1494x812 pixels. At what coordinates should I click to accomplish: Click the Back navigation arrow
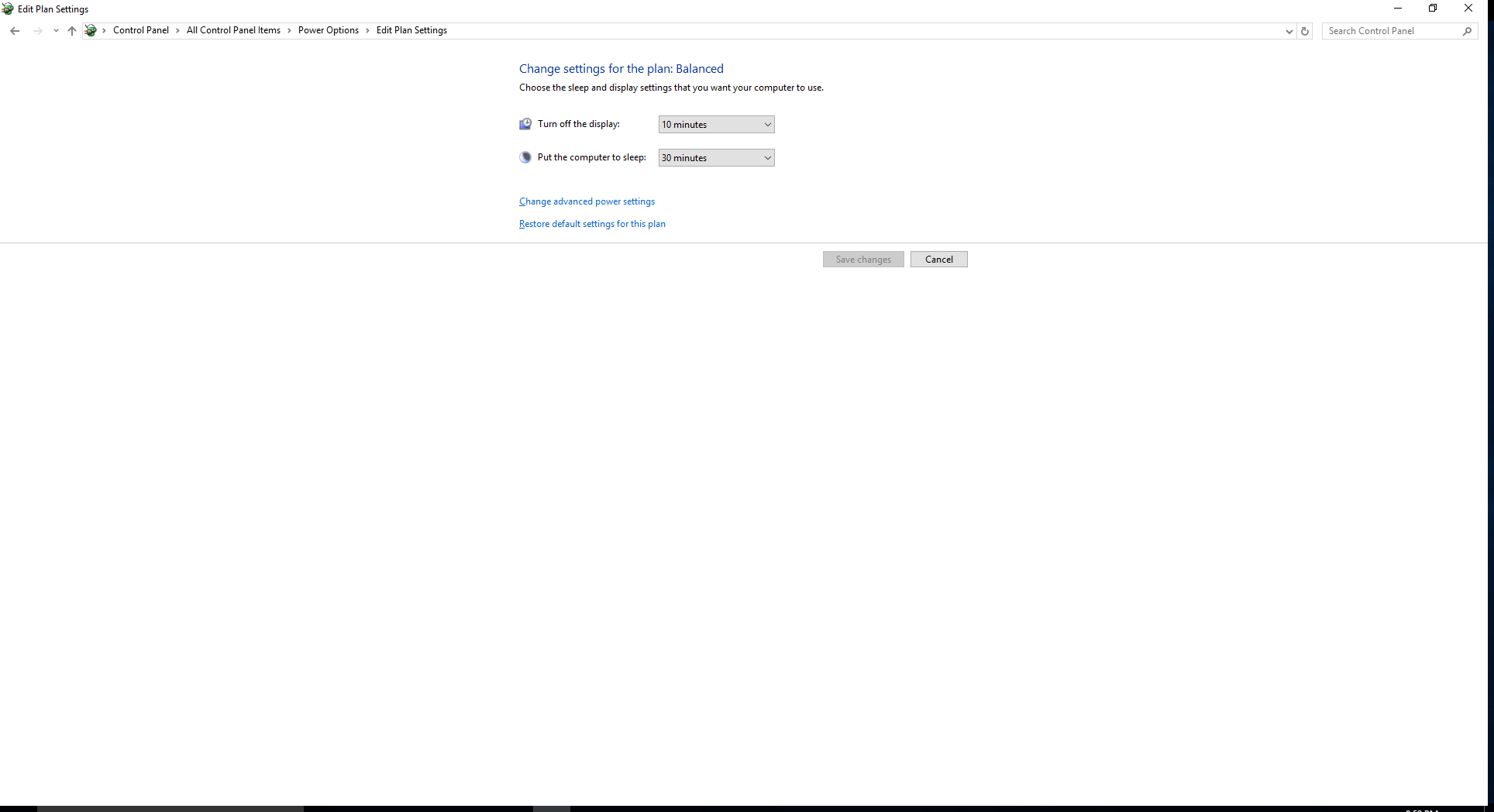coord(15,31)
